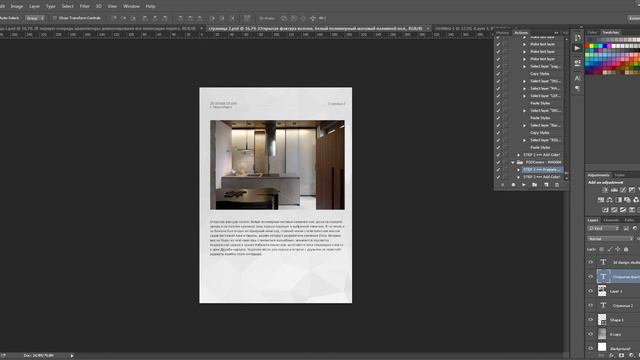Click the Play selection button in Actions panel
Screen dimensions: 640x360
[x=524, y=185]
